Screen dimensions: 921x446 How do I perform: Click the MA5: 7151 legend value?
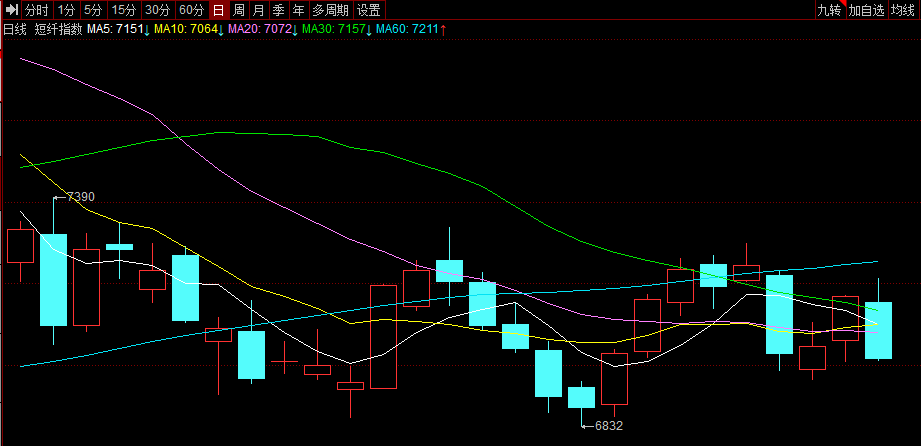(x=115, y=29)
